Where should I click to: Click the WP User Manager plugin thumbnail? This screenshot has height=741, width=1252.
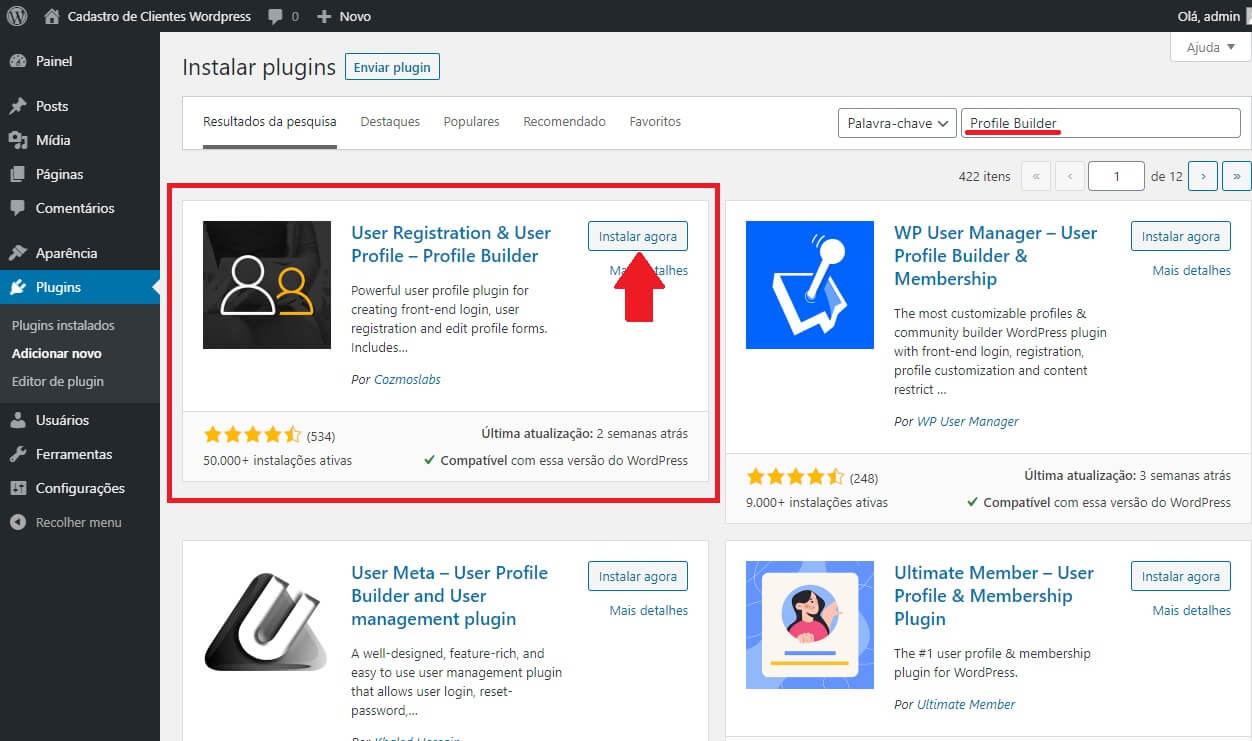[810, 285]
